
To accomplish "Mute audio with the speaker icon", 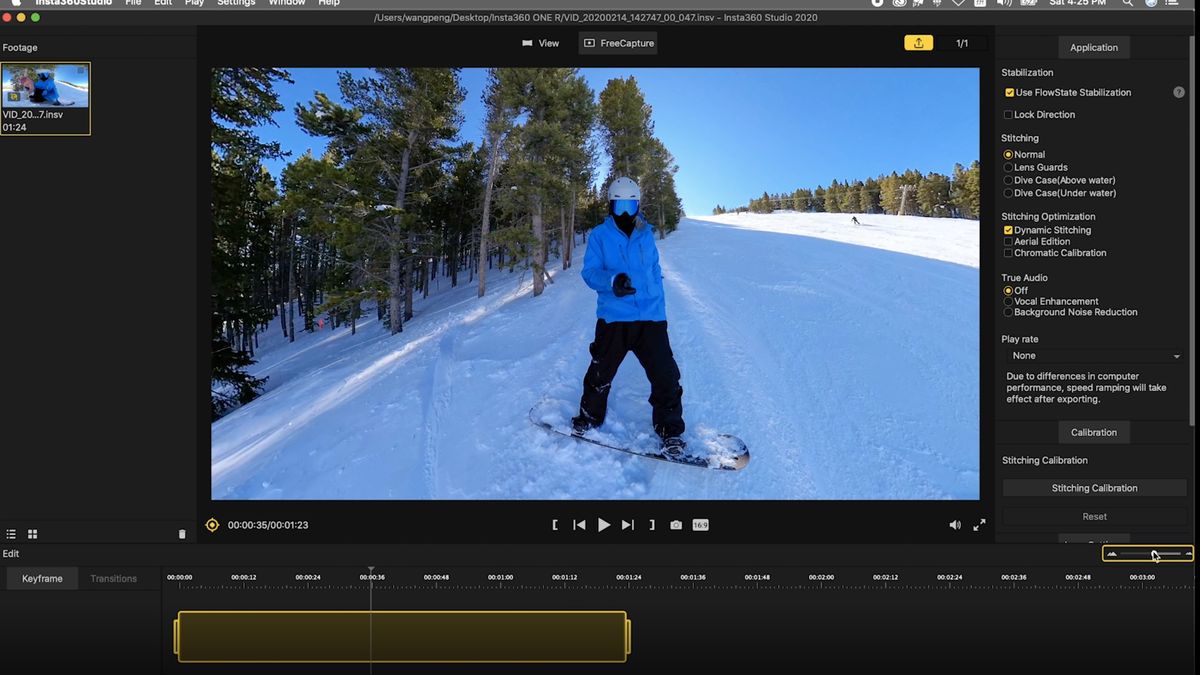I will (955, 525).
